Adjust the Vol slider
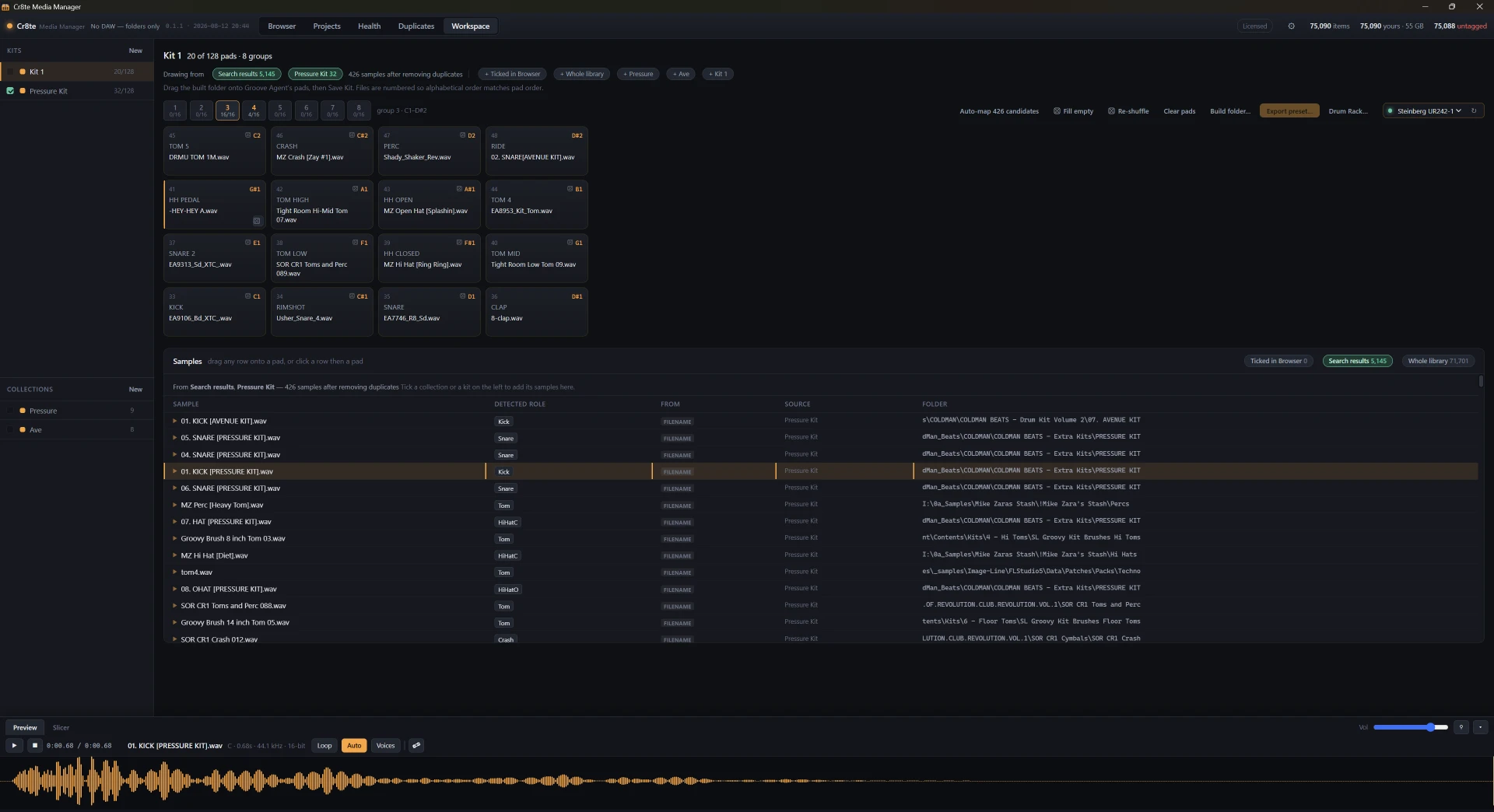The height and width of the screenshot is (812, 1494). 1411,727
